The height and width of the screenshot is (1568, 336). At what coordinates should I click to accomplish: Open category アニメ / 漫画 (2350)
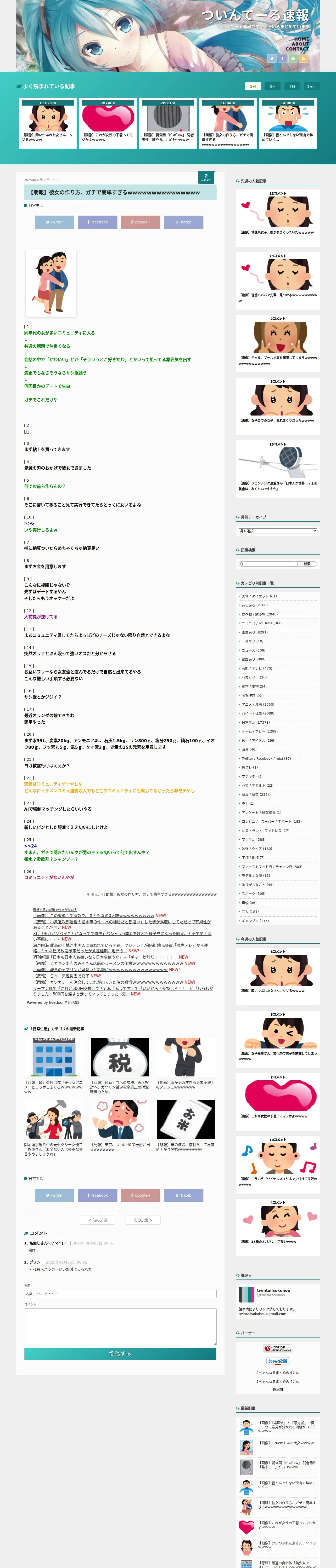click(x=258, y=704)
